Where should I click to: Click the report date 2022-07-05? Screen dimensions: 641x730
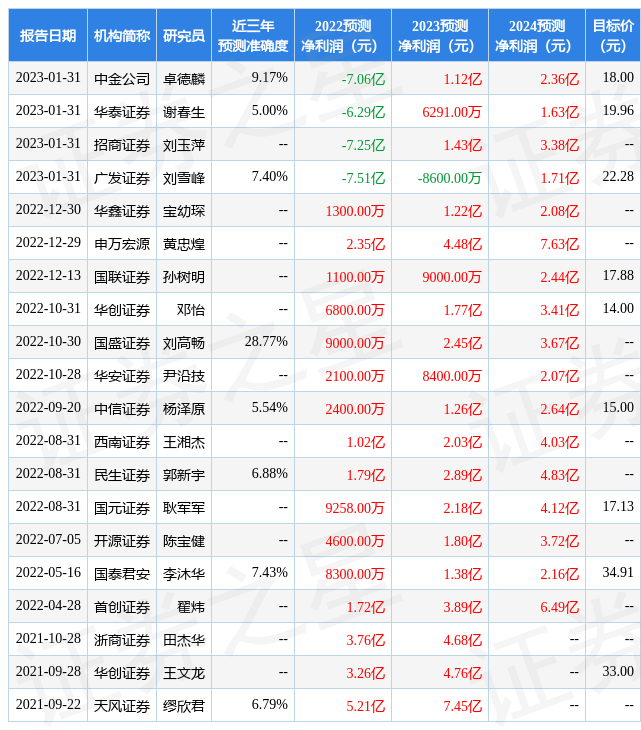(x=48, y=539)
